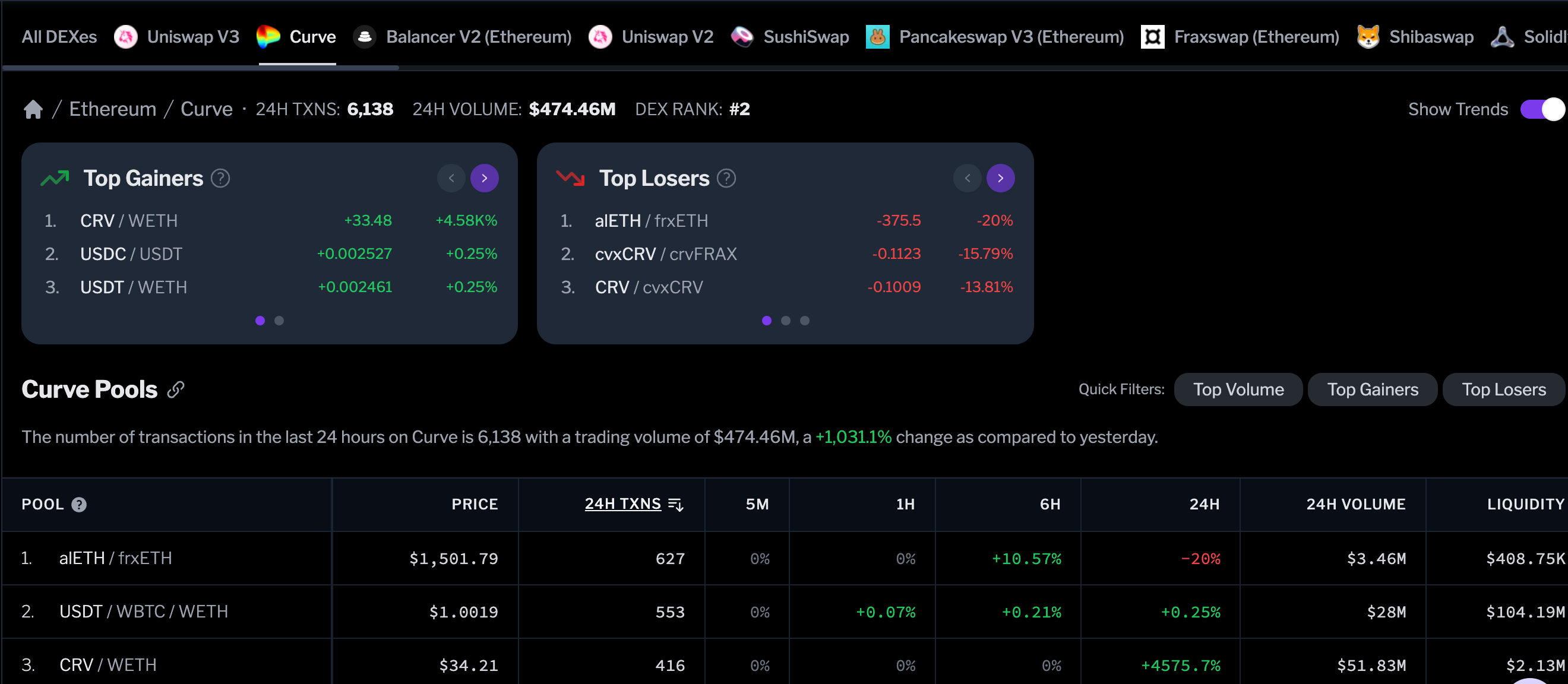Click the POOL column help icon
The width and height of the screenshot is (1568, 684).
pos(79,505)
